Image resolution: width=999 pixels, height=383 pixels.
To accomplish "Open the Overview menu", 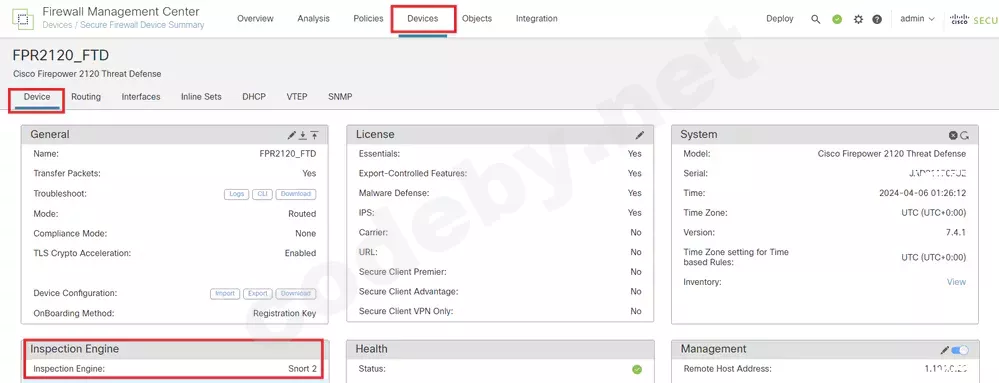I will [255, 18].
